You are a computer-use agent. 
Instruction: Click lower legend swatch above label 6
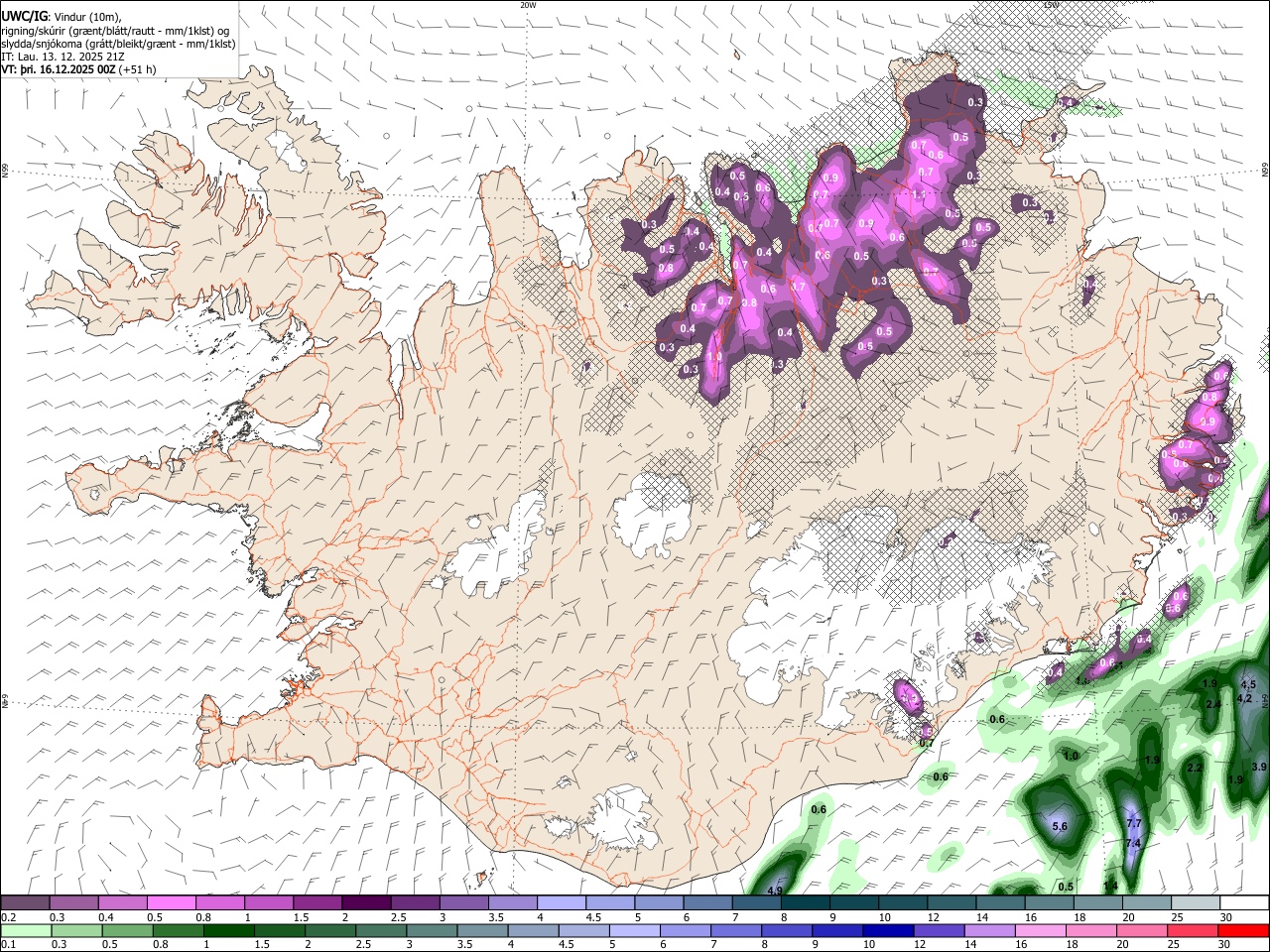point(685,930)
